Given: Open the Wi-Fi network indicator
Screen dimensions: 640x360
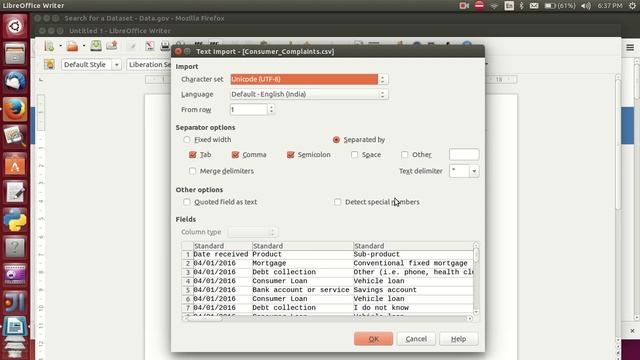Looking at the screenshot, I should coord(494,6).
